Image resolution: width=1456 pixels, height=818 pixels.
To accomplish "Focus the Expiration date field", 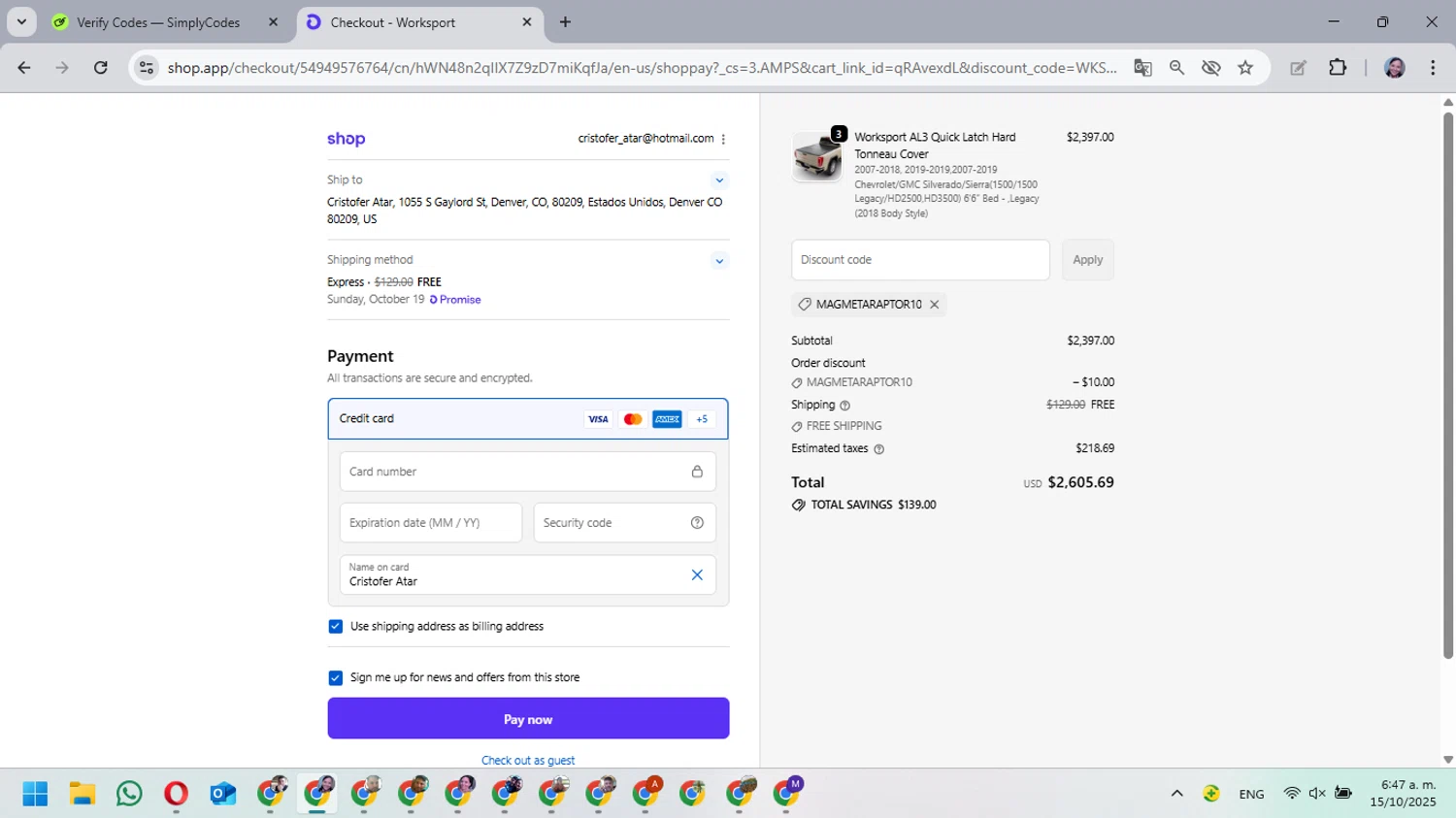I will (x=431, y=523).
